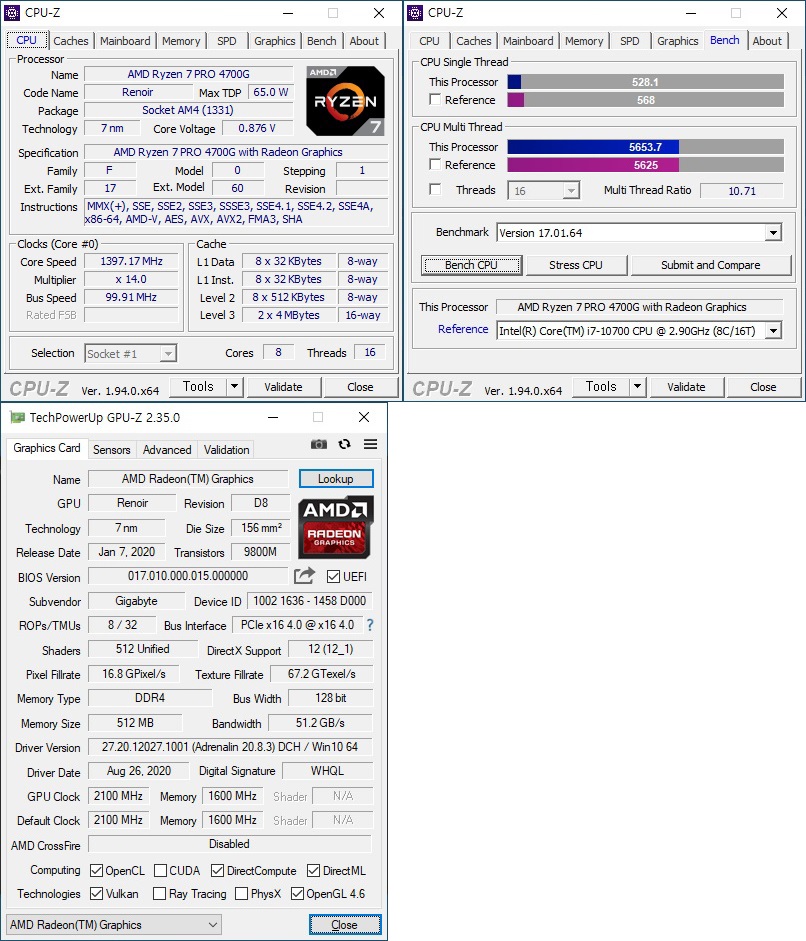The height and width of the screenshot is (941, 806).
Task: Toggle the Vulkan checkbox
Action: [x=96, y=894]
